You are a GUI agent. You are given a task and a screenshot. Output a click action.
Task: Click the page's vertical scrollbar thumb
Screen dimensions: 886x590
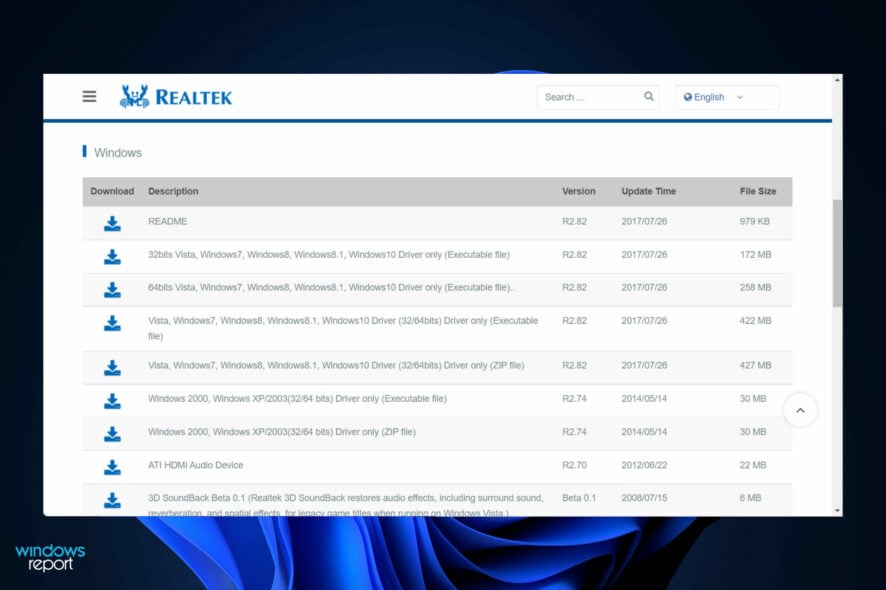(x=837, y=252)
